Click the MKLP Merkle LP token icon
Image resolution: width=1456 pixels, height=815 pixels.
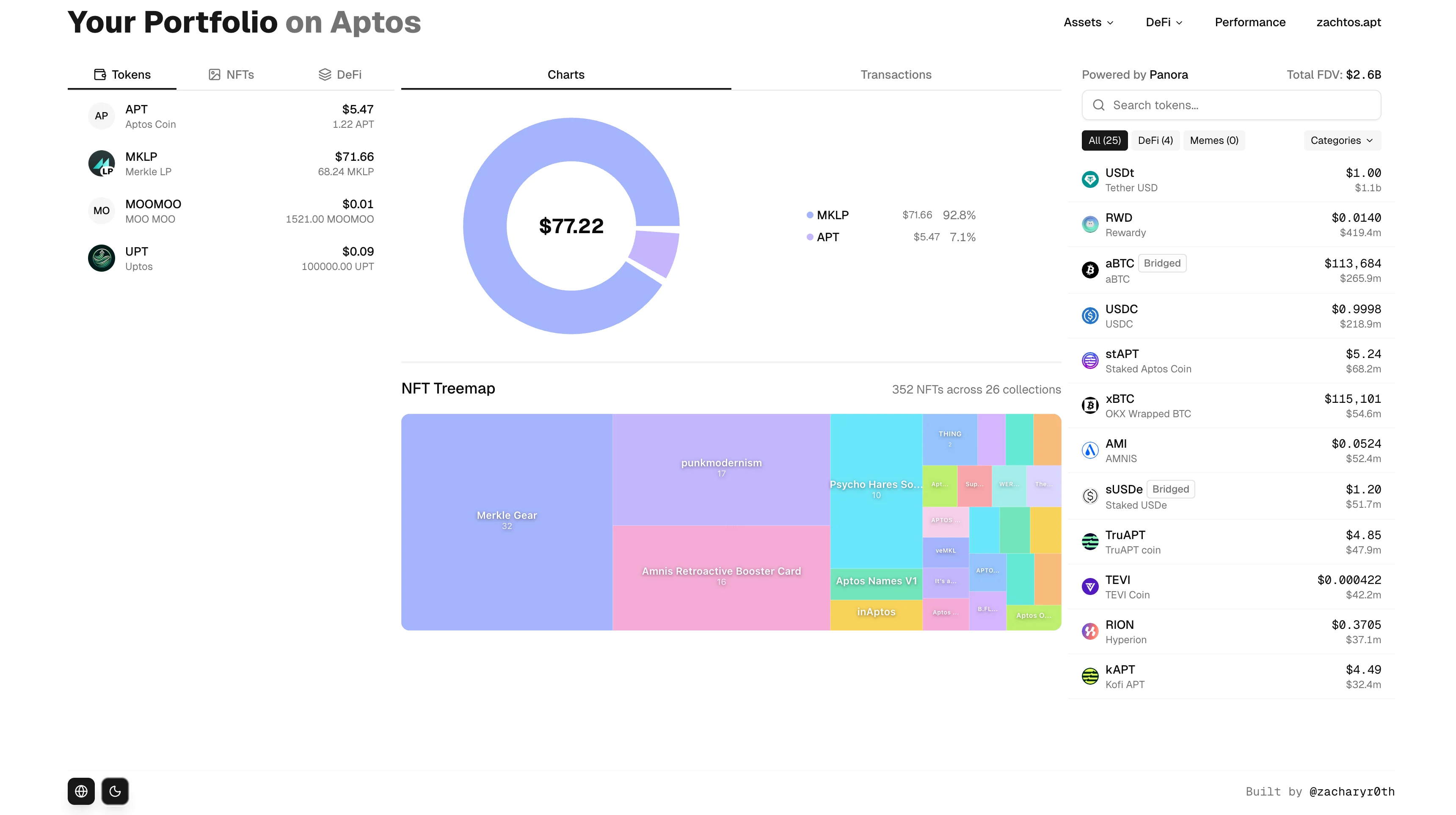101,163
